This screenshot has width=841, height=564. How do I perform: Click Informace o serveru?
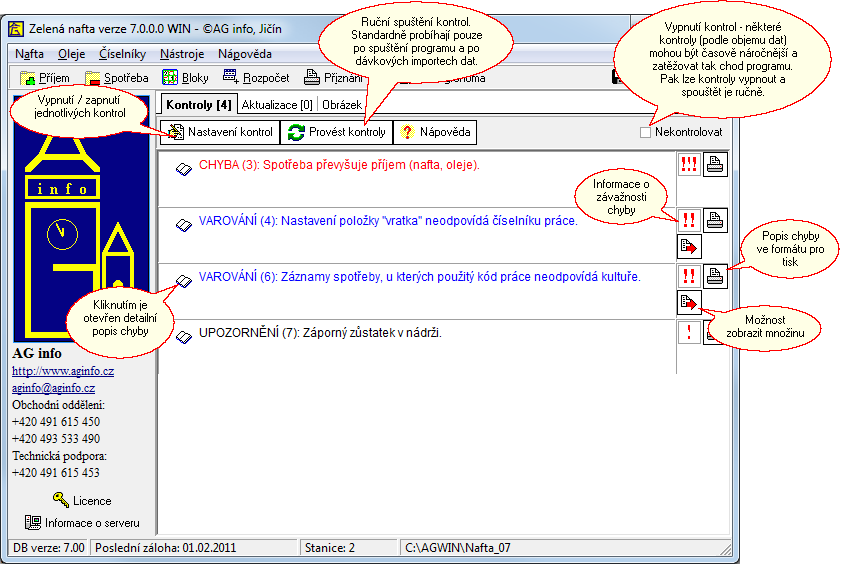tap(82, 523)
